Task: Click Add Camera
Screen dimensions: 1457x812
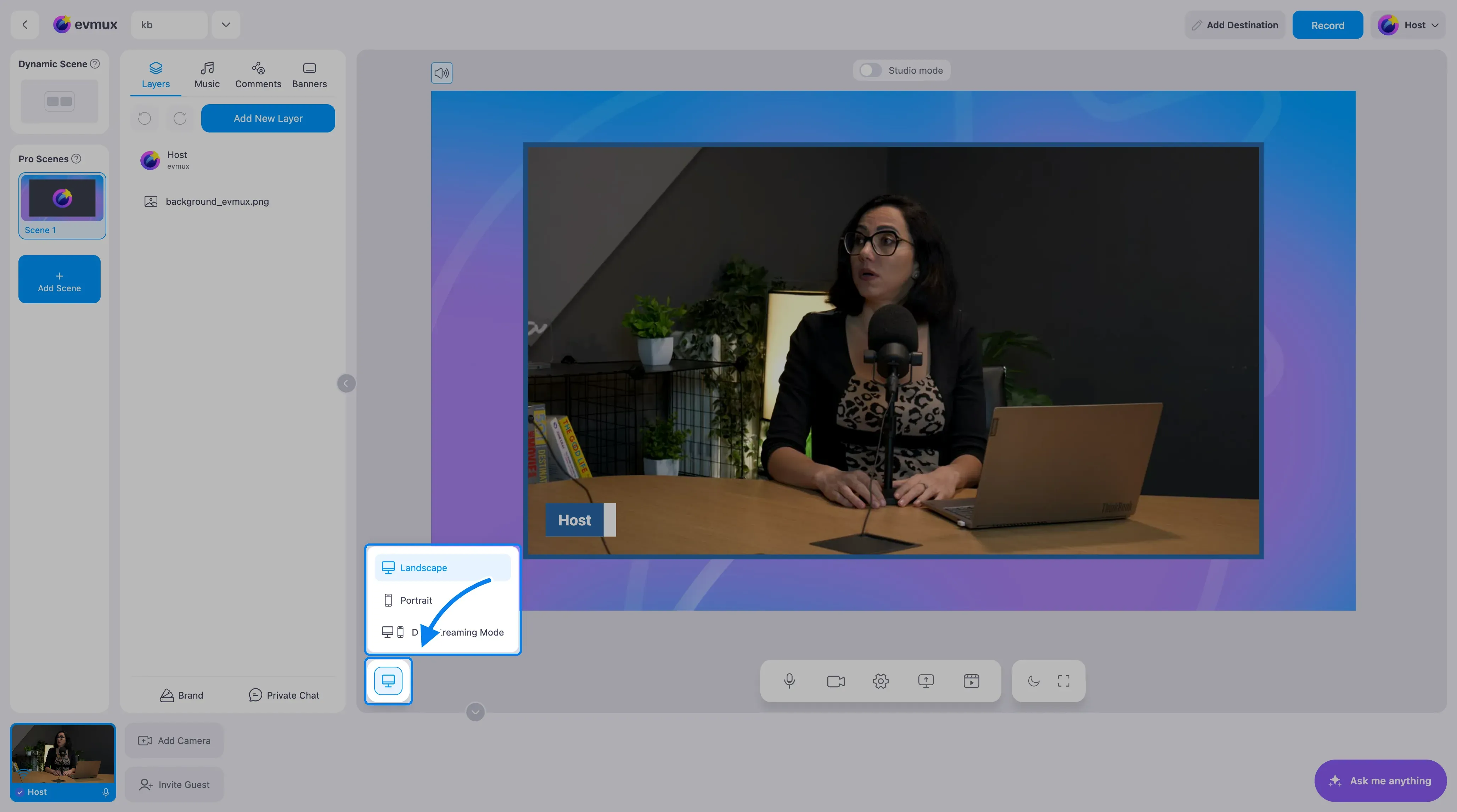Action: click(174, 741)
